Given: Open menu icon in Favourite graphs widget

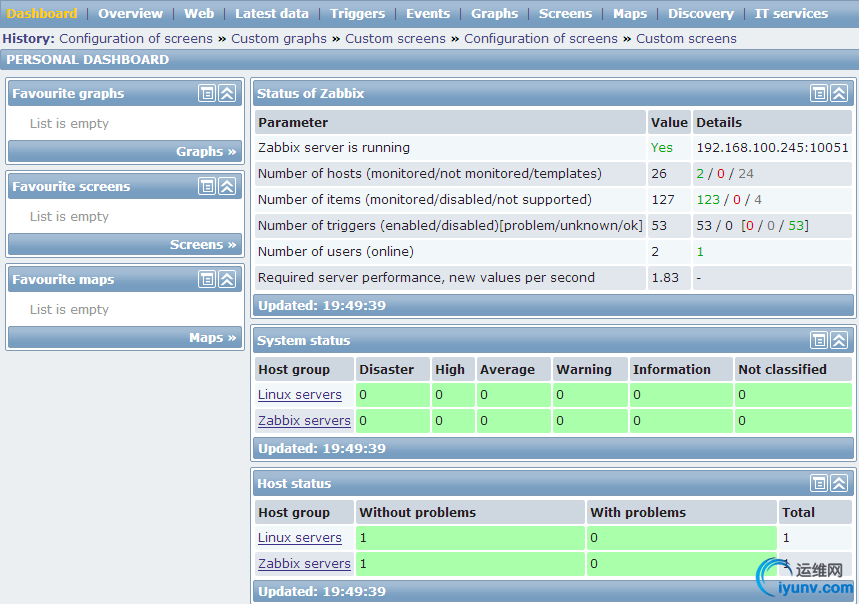Looking at the screenshot, I should 207,94.
